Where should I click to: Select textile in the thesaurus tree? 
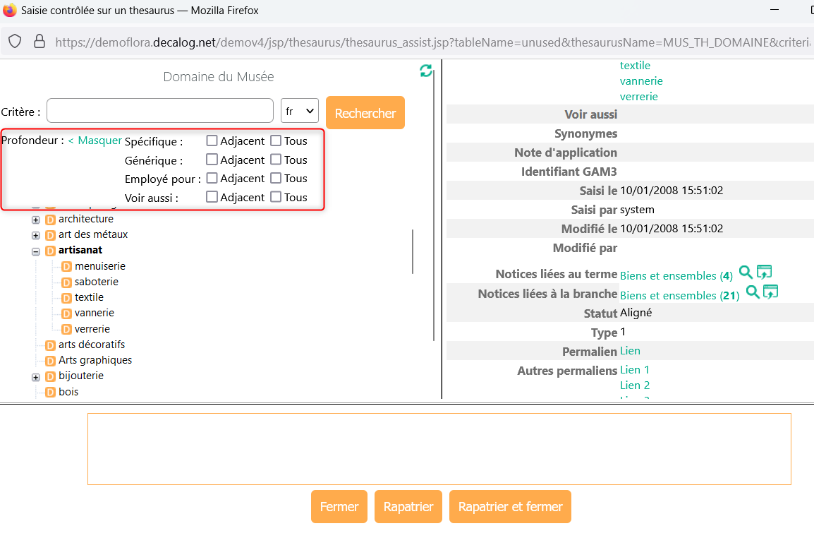[x=89, y=297]
